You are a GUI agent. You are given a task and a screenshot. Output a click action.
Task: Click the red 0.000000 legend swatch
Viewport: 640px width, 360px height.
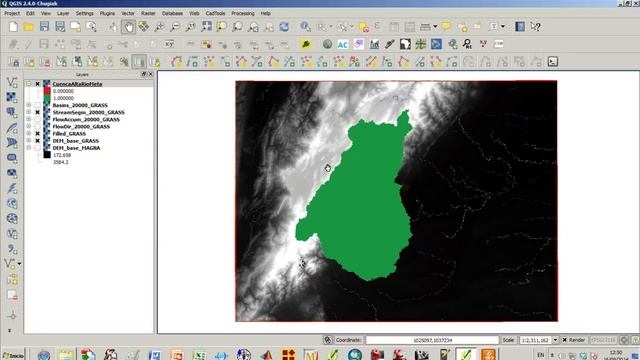coord(47,91)
